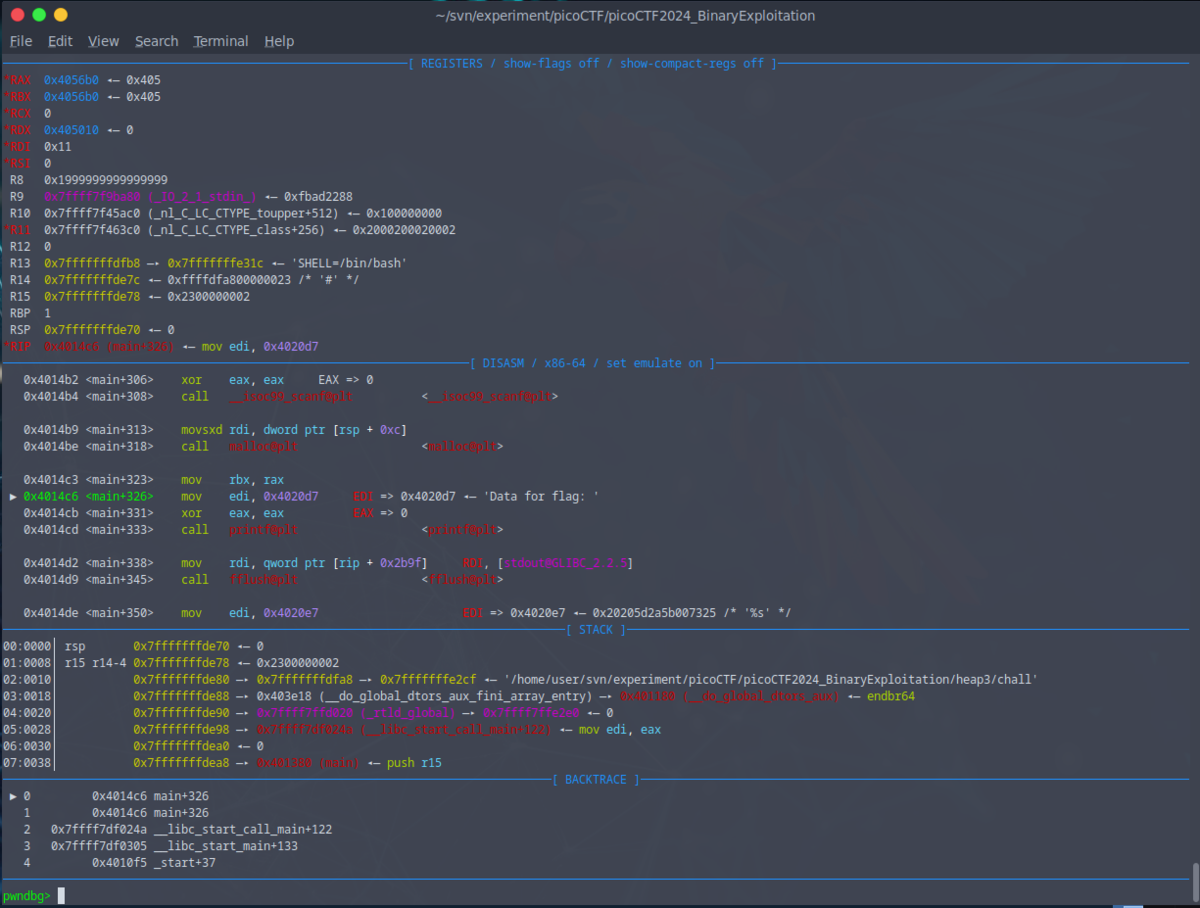Click malloc@plt call at main+318
The image size is (1200, 908).
262,446
